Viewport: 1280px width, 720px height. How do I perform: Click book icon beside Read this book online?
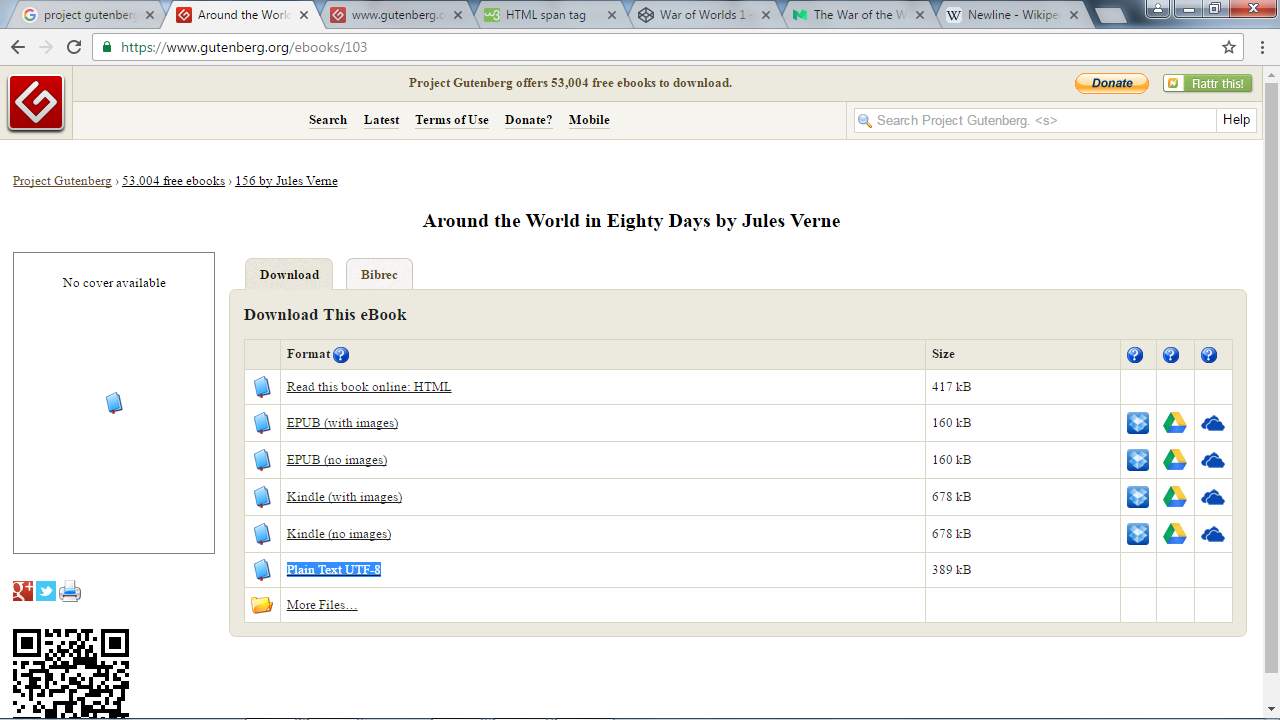262,387
